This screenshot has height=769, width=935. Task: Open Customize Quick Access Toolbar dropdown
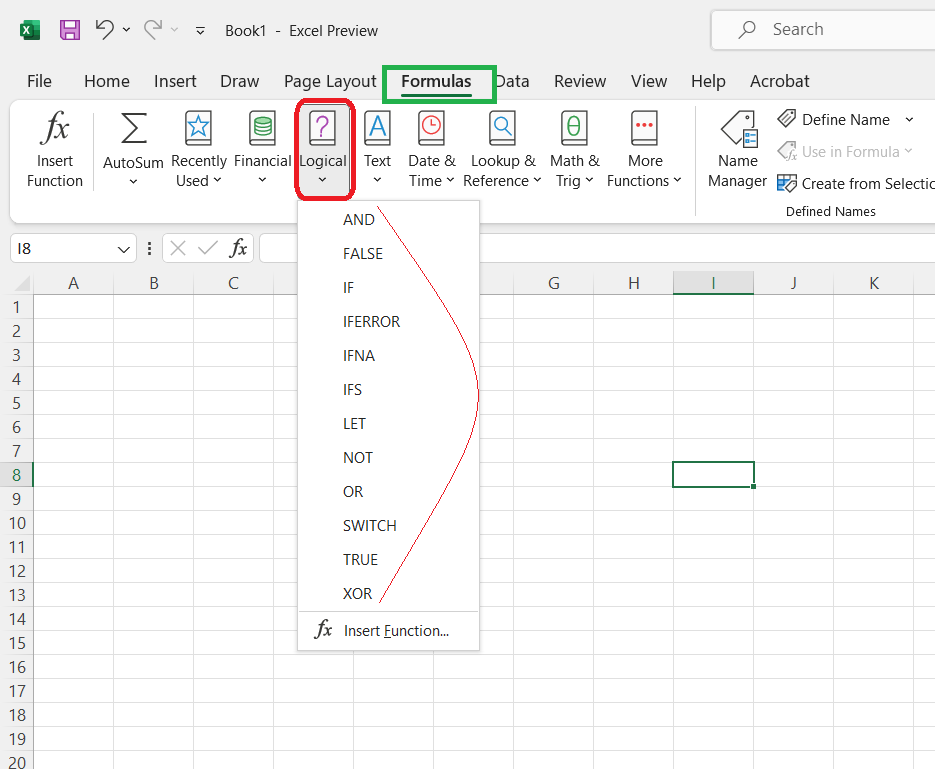pyautogui.click(x=200, y=30)
